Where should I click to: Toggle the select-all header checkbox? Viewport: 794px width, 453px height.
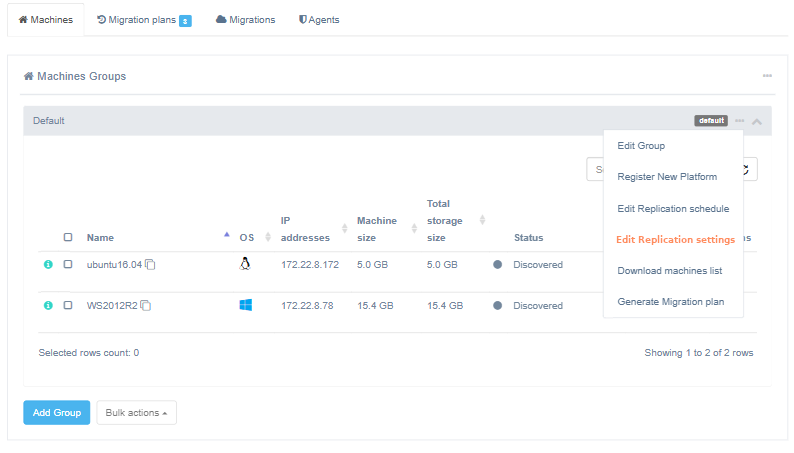68,238
